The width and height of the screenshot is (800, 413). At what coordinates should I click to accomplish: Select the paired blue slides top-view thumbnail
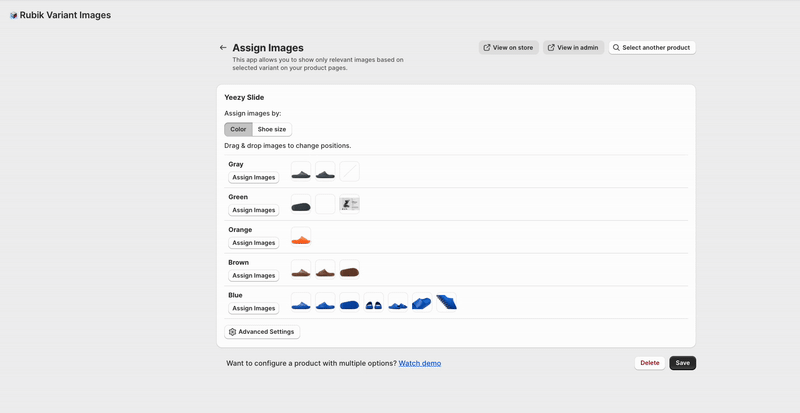coord(374,302)
